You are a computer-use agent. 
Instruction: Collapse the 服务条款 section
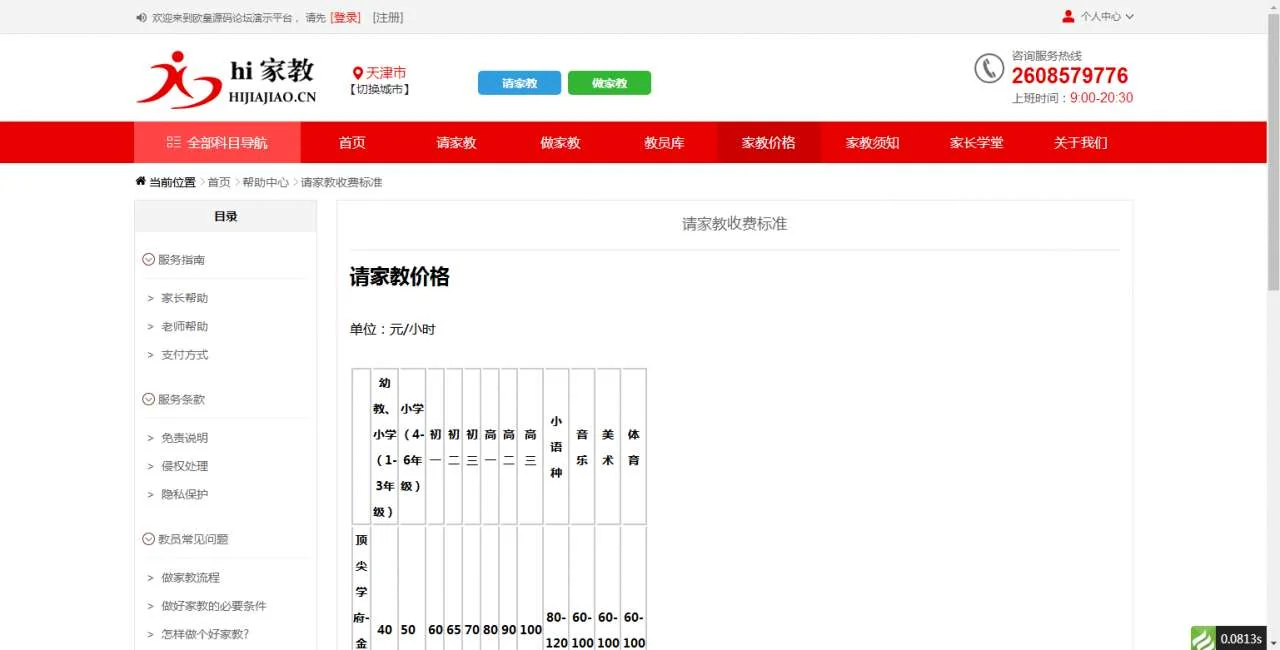pyautogui.click(x=149, y=399)
